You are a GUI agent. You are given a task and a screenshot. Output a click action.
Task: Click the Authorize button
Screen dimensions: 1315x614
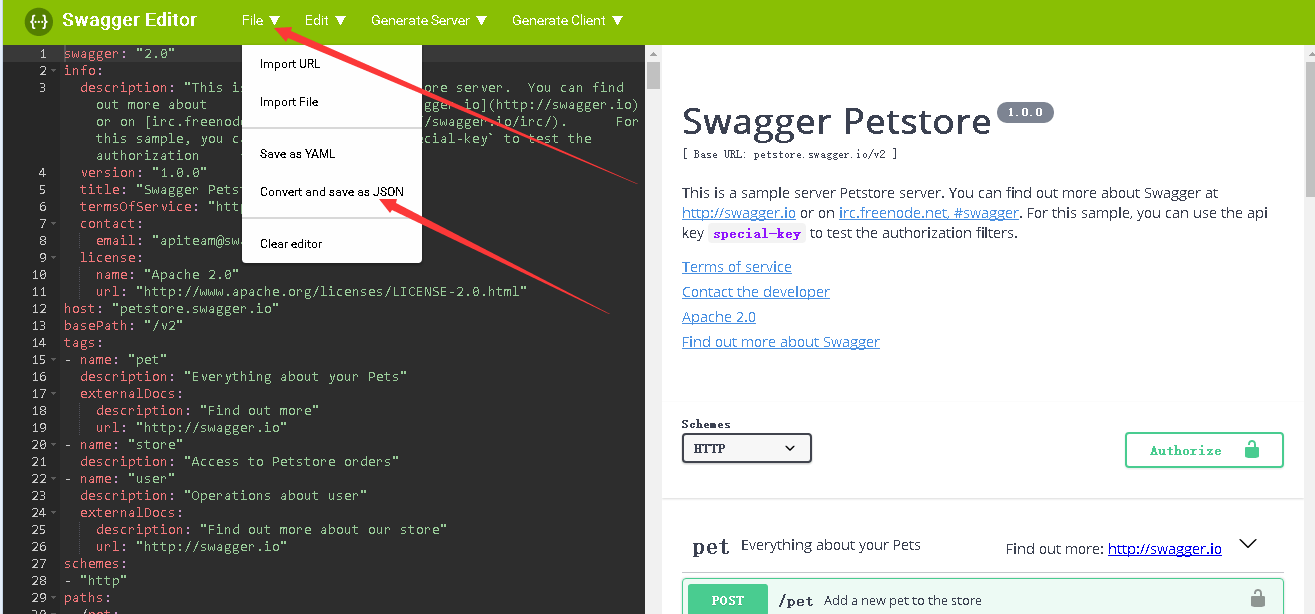(1204, 450)
